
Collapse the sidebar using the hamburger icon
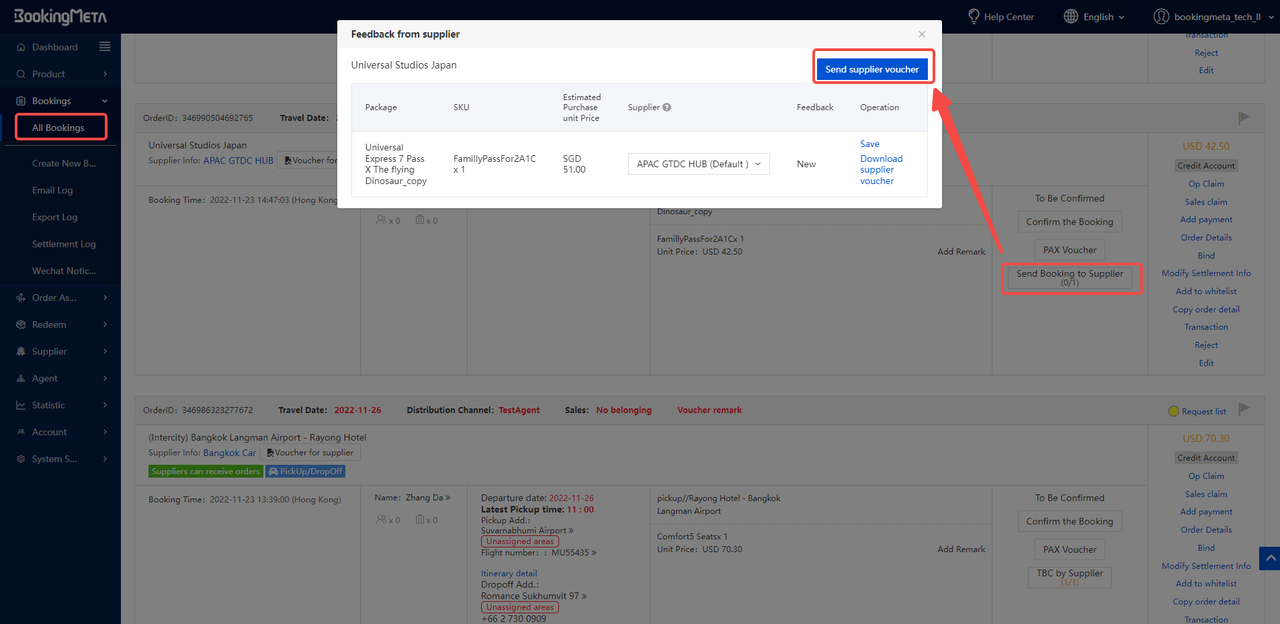(105, 47)
